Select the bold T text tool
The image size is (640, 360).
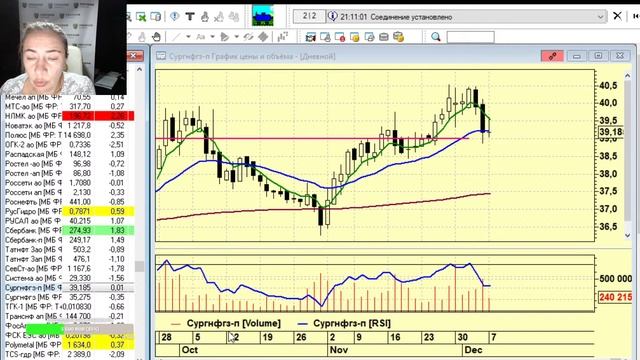[x=190, y=16]
